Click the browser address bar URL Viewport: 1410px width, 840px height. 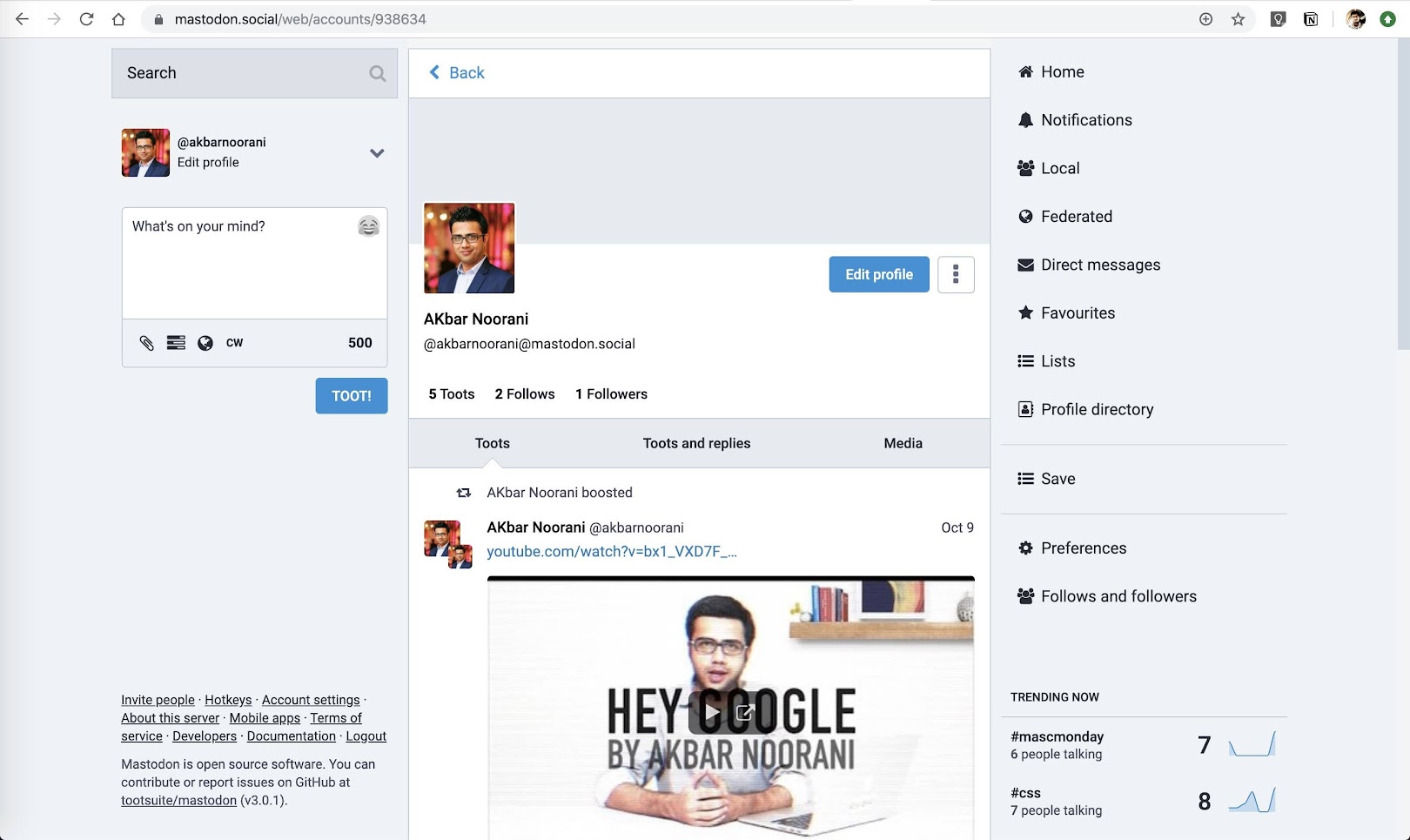pos(300,19)
